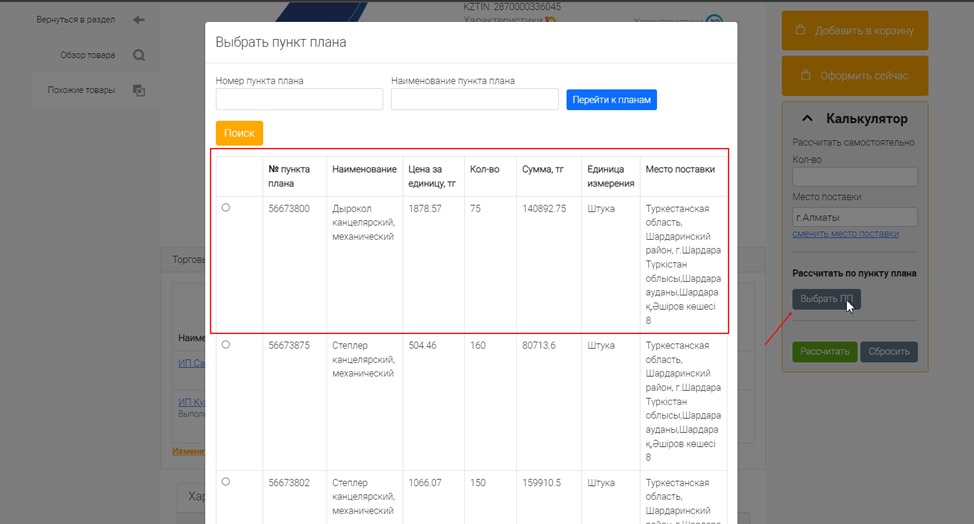This screenshot has height=524, width=974.
Task: Focus the Номер пункта плана input field
Action: [299, 99]
